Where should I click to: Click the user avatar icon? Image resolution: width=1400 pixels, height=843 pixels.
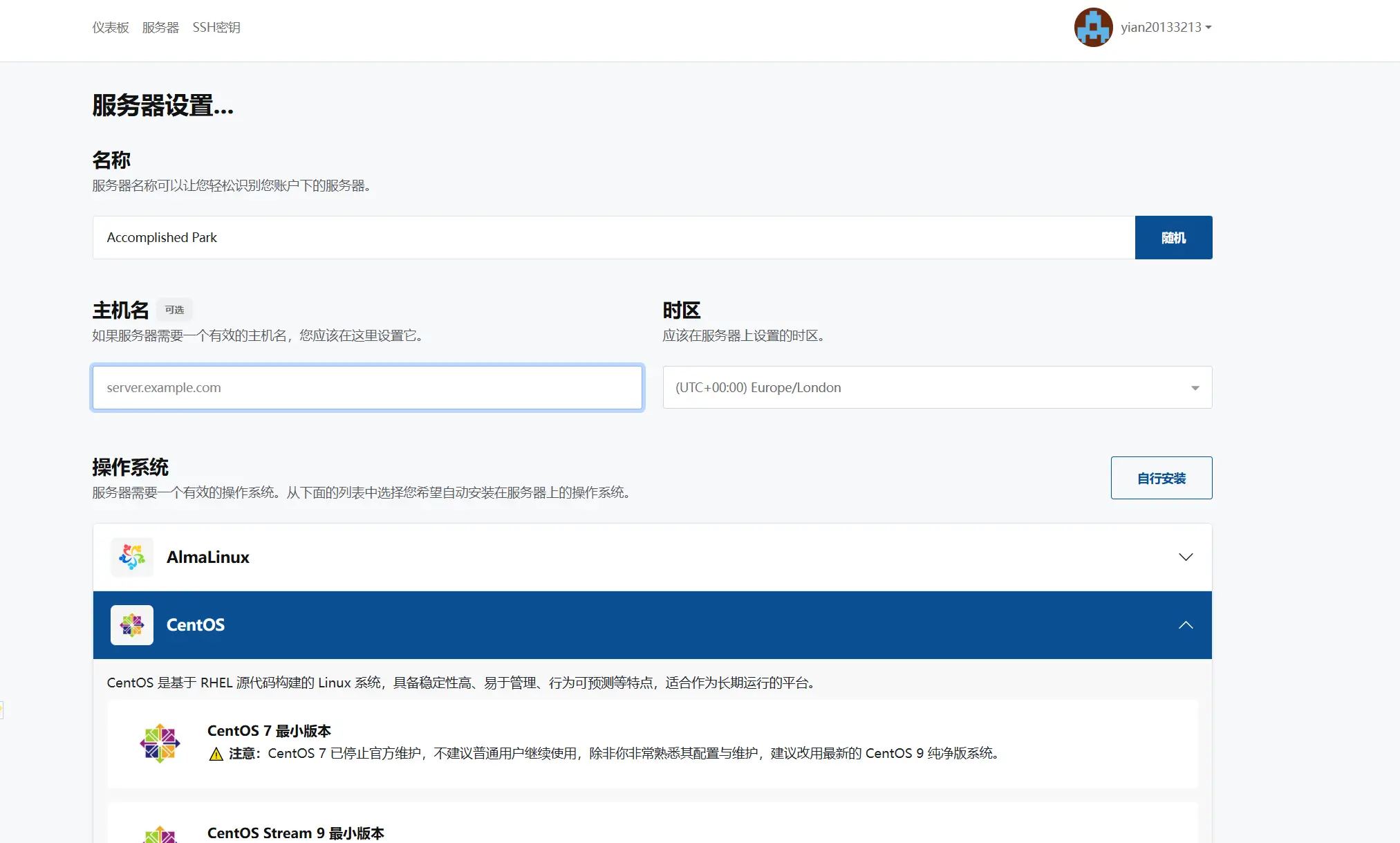tap(1093, 27)
